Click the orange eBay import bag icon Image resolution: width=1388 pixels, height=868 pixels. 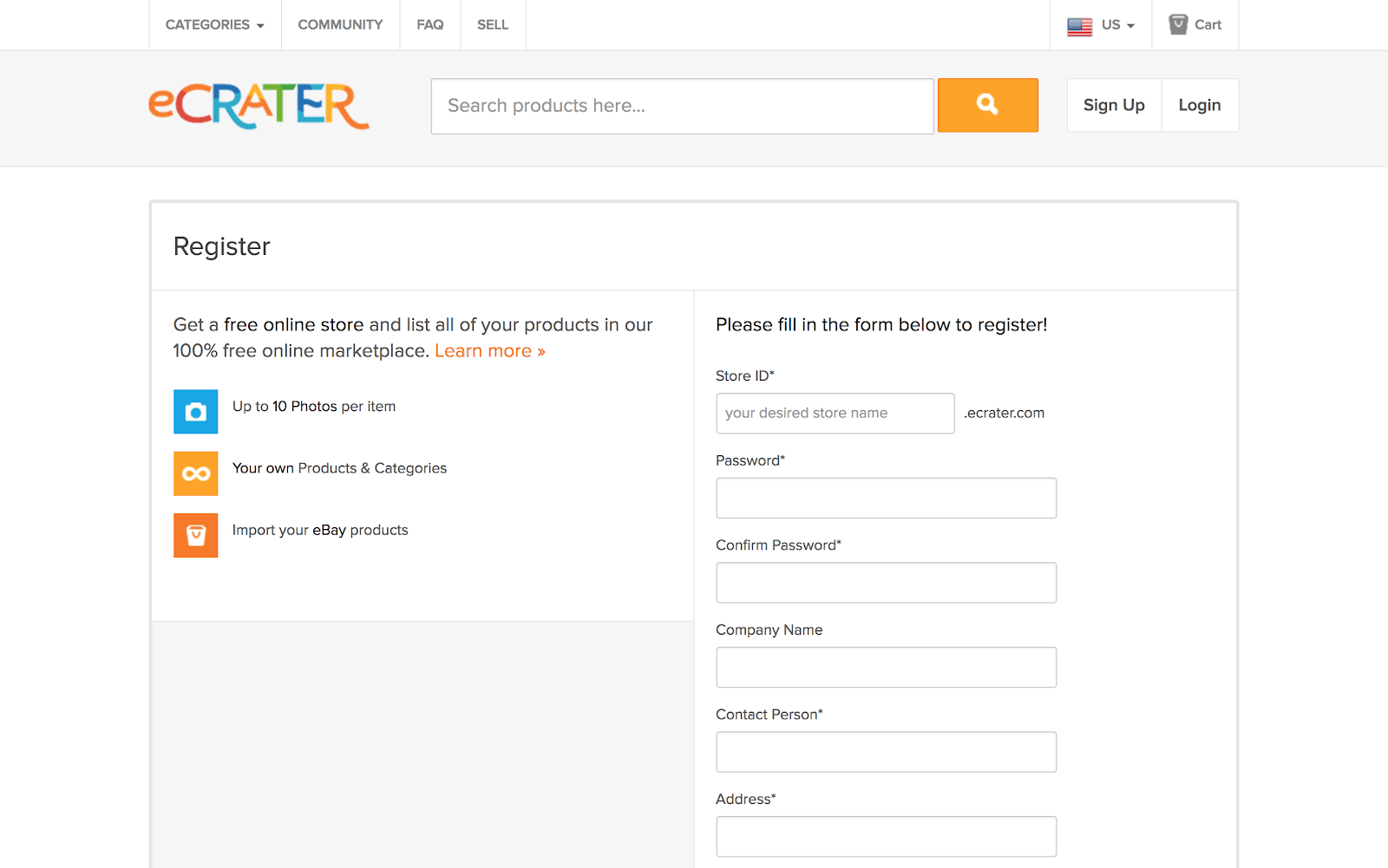(196, 535)
